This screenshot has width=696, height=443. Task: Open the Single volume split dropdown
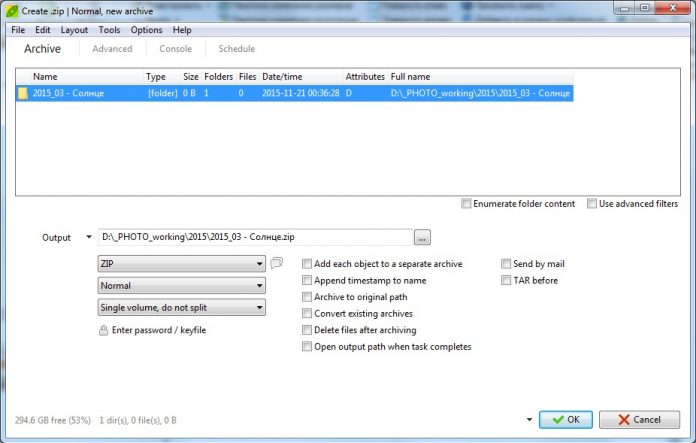tap(181, 307)
